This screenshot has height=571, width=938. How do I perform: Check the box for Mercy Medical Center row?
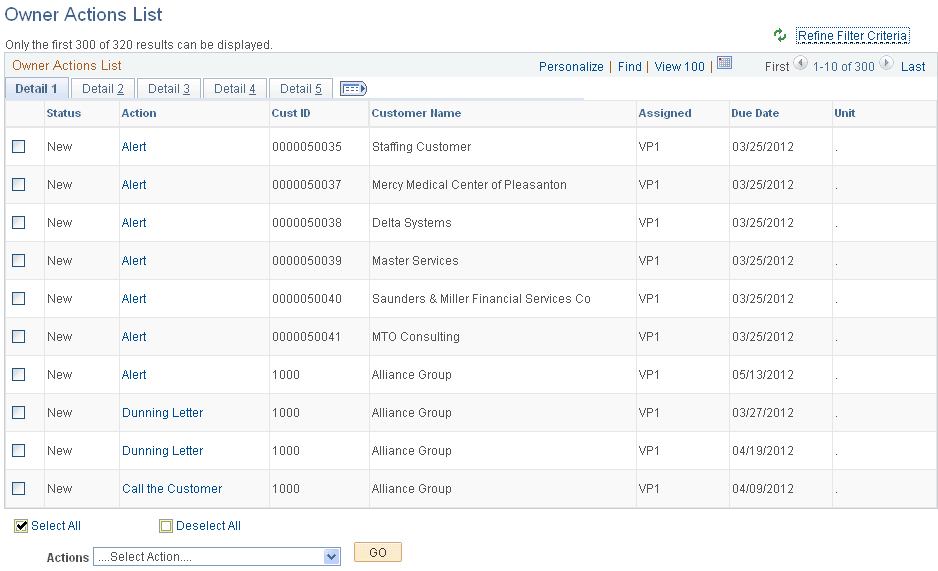(19, 184)
